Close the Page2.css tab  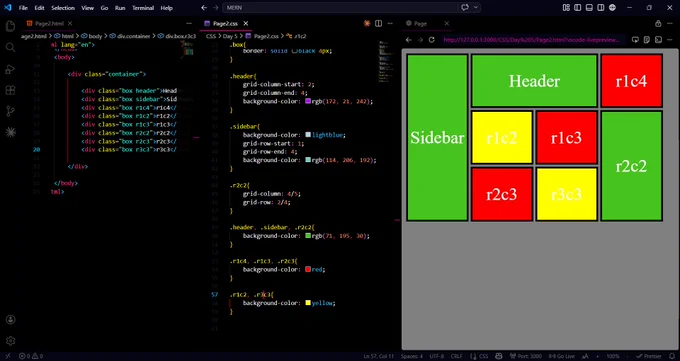coord(246,23)
